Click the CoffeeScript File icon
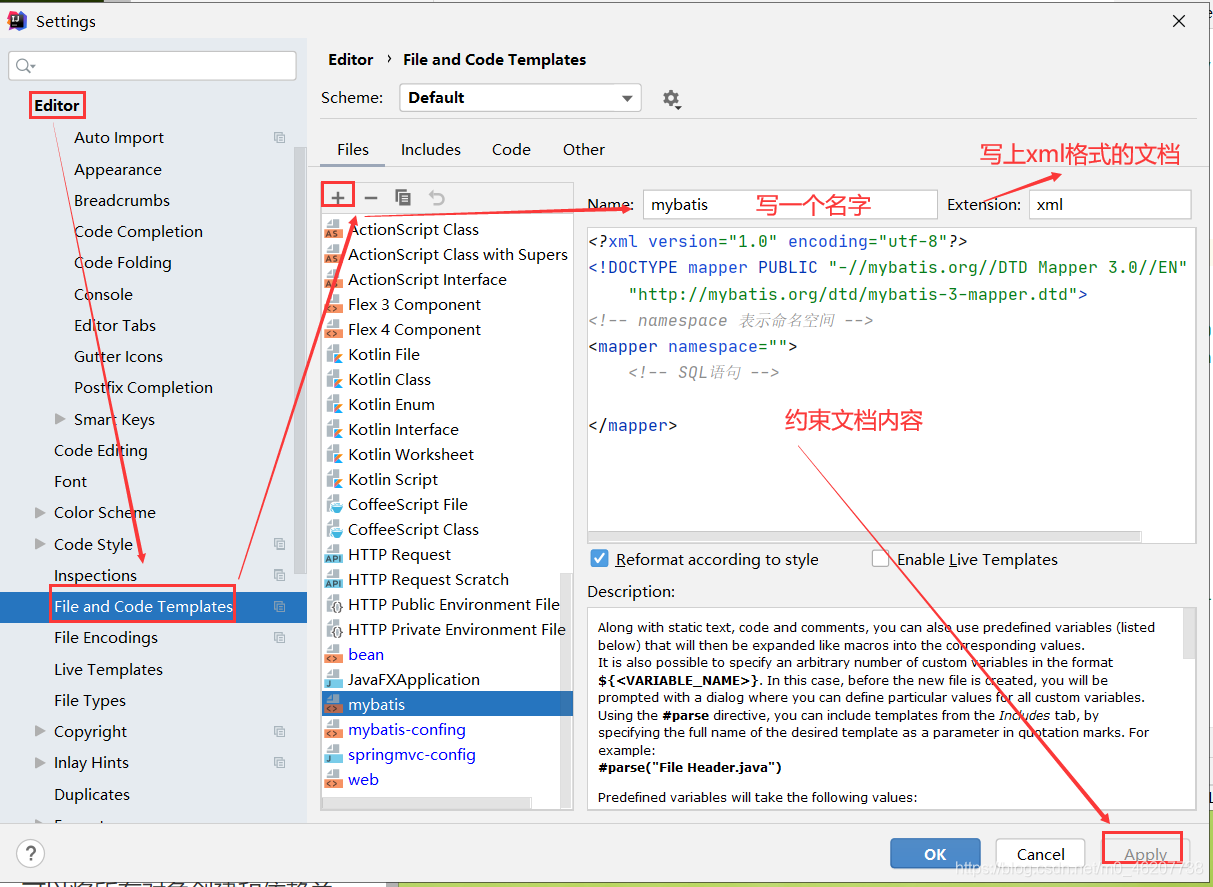1213x887 pixels. [333, 505]
